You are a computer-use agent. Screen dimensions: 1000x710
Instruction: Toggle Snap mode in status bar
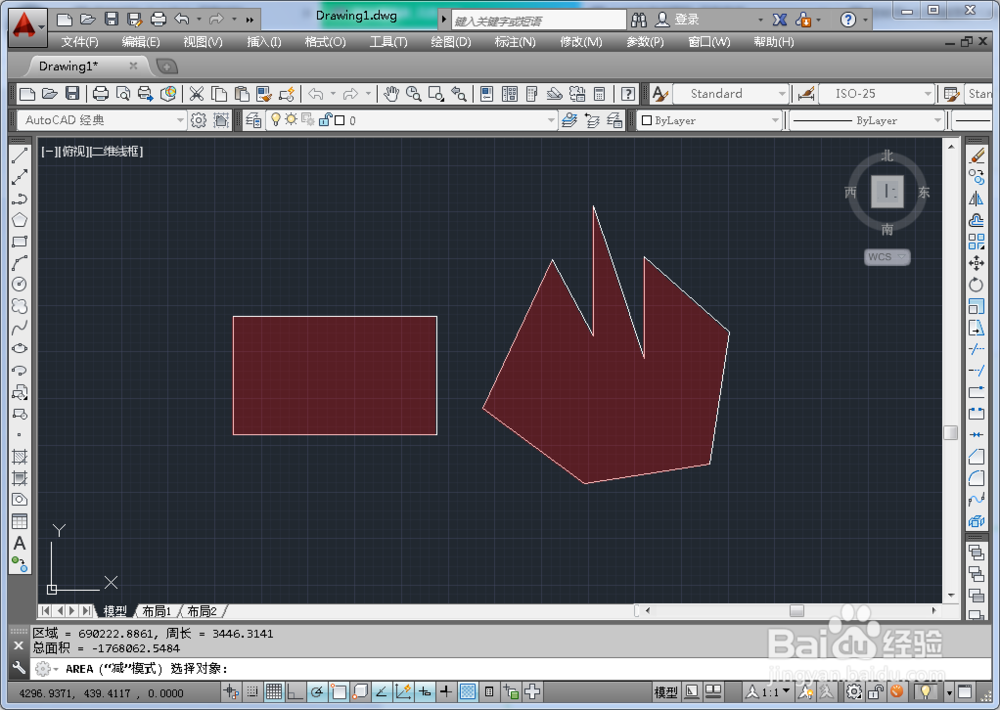pyautogui.click(x=253, y=692)
